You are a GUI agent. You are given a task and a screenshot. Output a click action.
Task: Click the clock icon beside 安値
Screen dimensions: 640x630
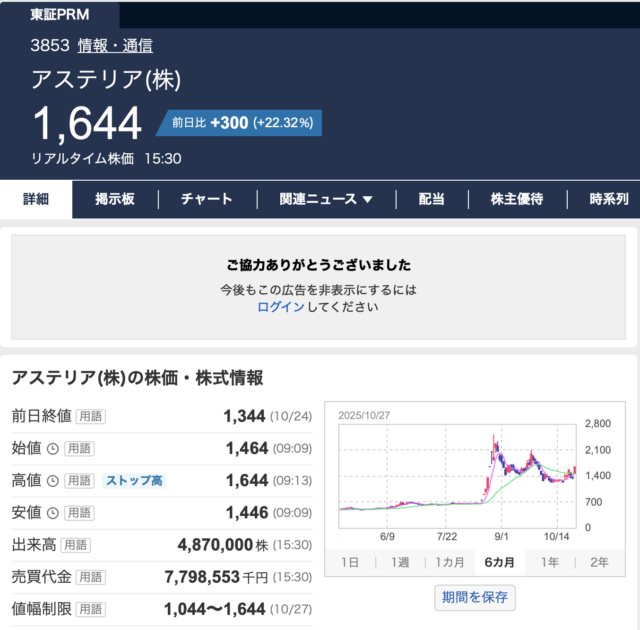click(52, 513)
